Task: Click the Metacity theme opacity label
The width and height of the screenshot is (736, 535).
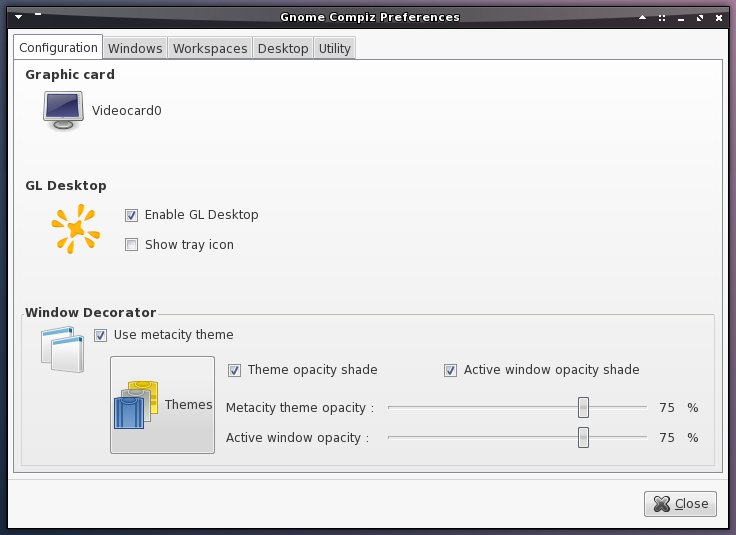Action: pyautogui.click(x=300, y=408)
